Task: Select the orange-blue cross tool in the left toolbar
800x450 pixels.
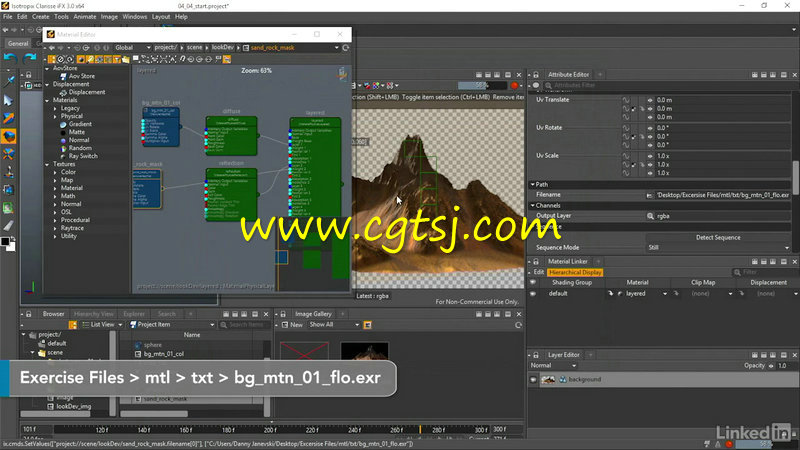Action: 8,154
